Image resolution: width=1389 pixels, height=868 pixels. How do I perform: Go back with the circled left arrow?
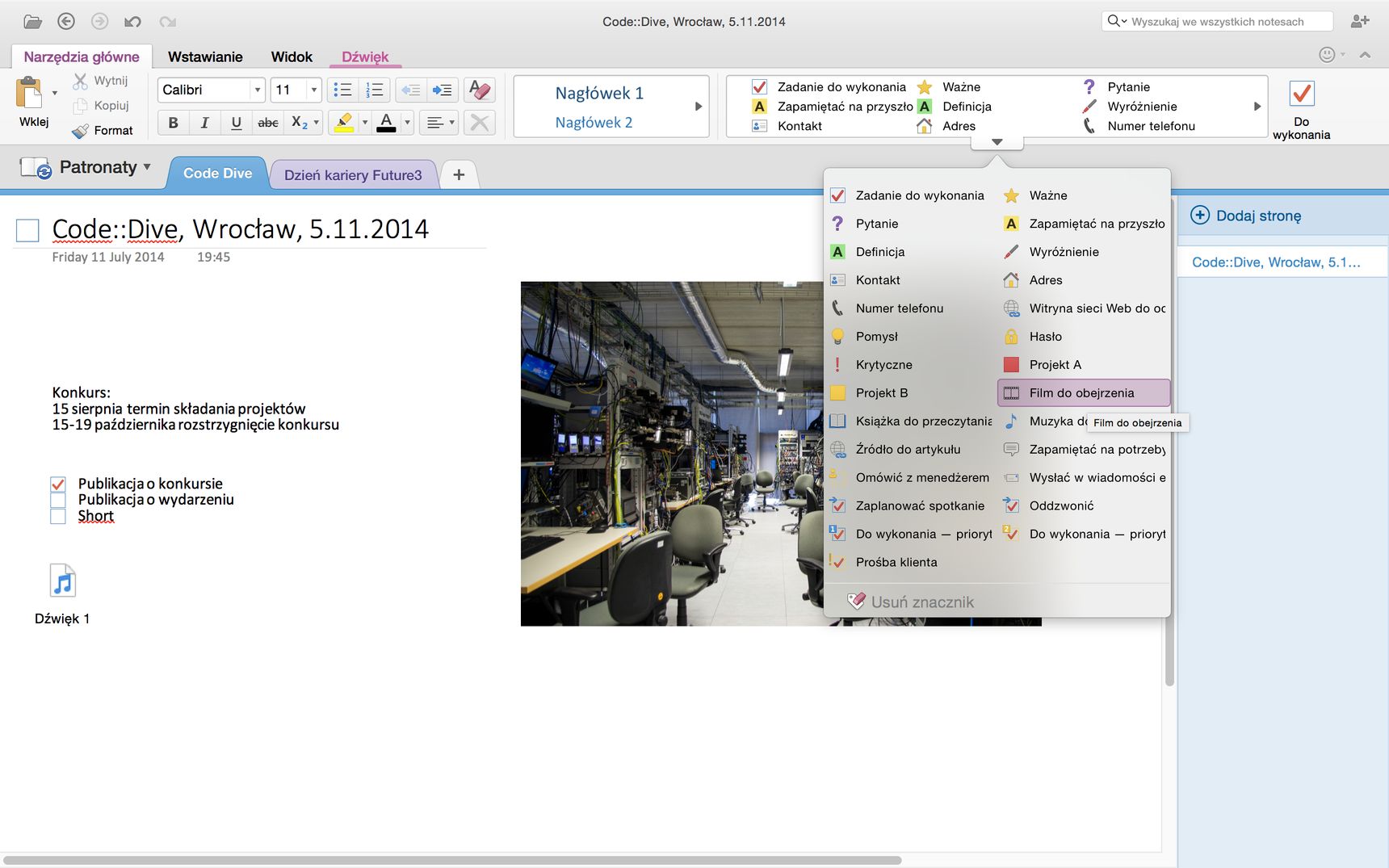pyautogui.click(x=66, y=22)
